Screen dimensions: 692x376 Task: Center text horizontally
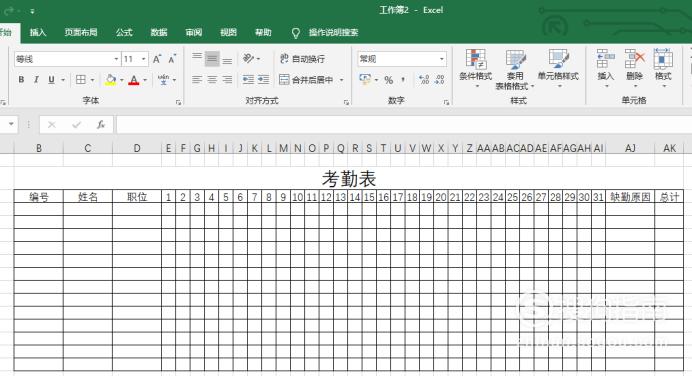pyautogui.click(x=212, y=79)
